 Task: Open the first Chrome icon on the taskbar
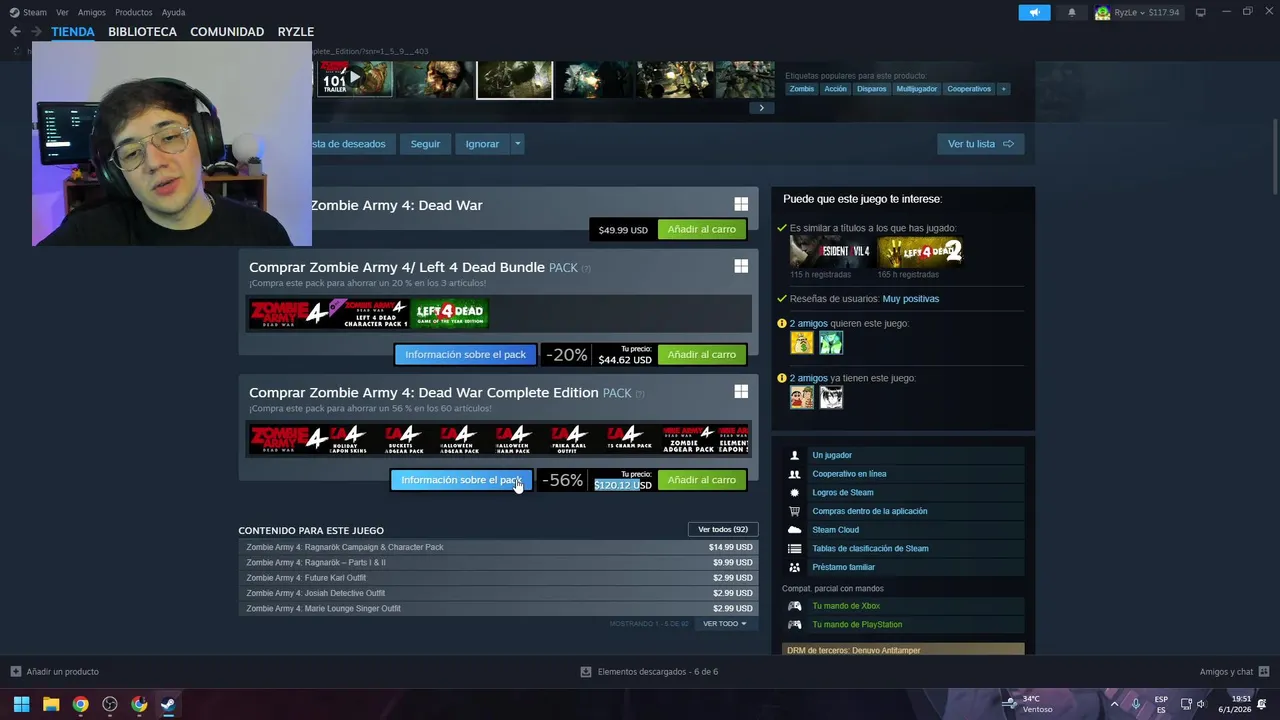(80, 704)
